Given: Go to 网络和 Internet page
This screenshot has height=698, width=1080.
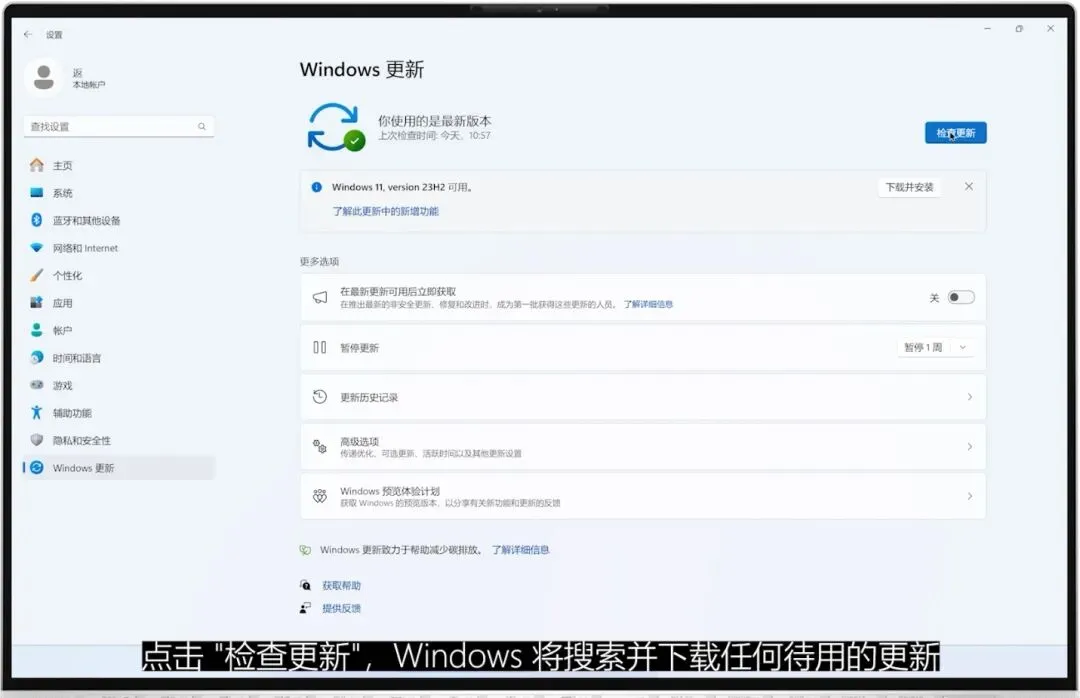Looking at the screenshot, I should pyautogui.click(x=85, y=248).
